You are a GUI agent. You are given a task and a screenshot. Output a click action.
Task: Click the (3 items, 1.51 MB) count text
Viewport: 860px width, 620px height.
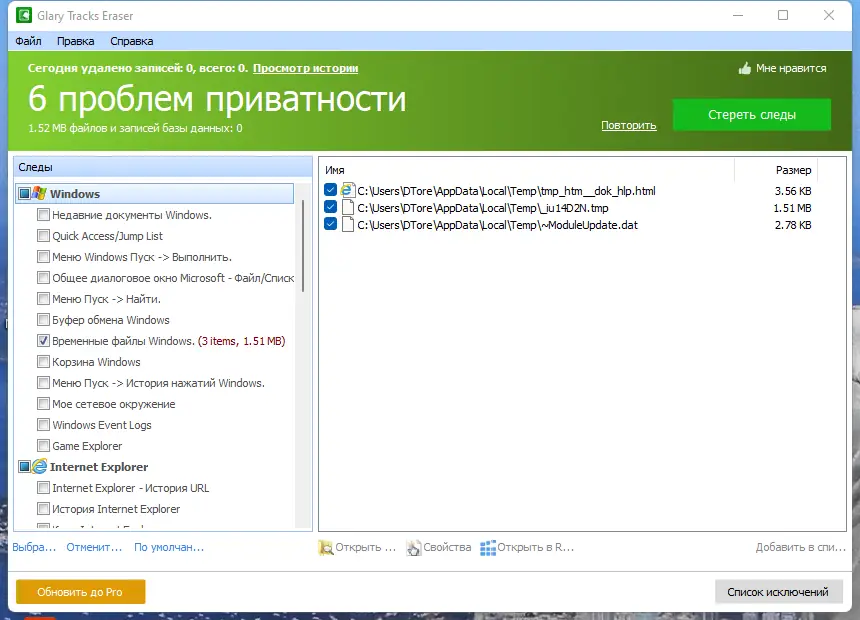point(241,341)
